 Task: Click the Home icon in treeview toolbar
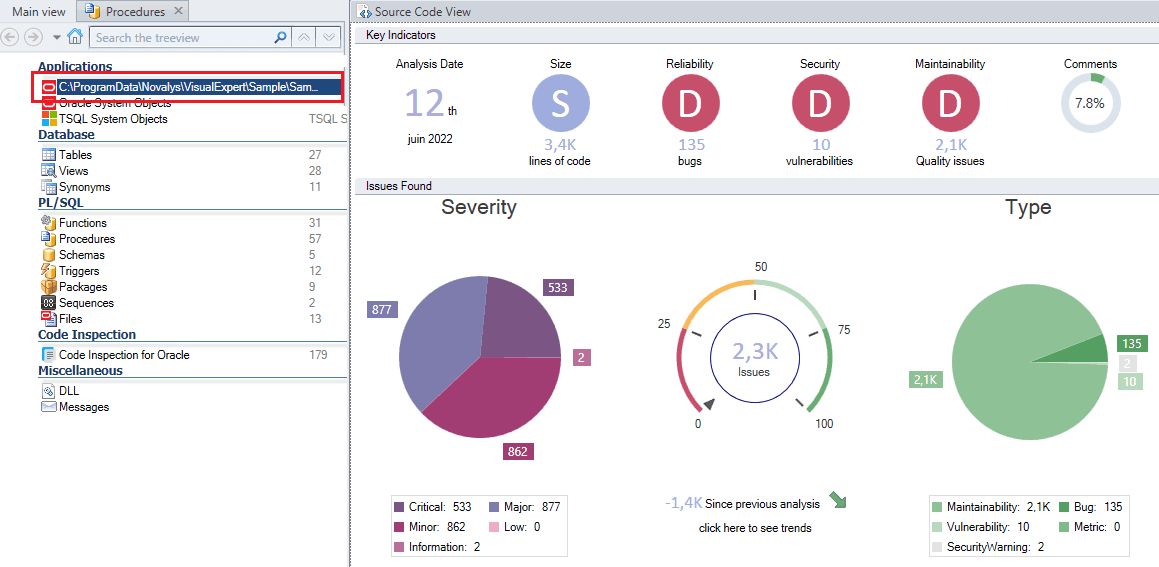75,37
